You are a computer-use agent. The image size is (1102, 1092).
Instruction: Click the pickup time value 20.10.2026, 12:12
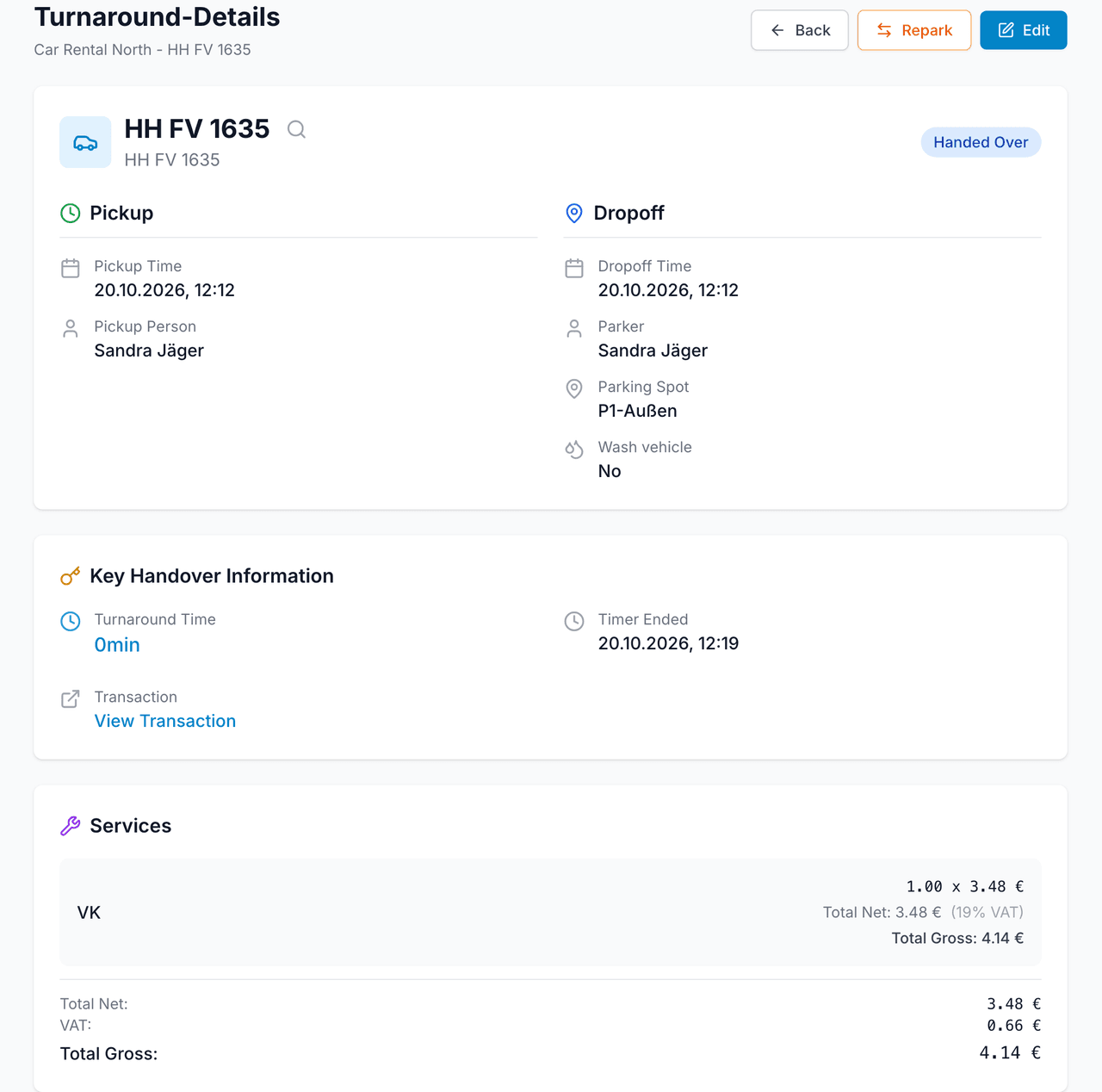[164, 290]
